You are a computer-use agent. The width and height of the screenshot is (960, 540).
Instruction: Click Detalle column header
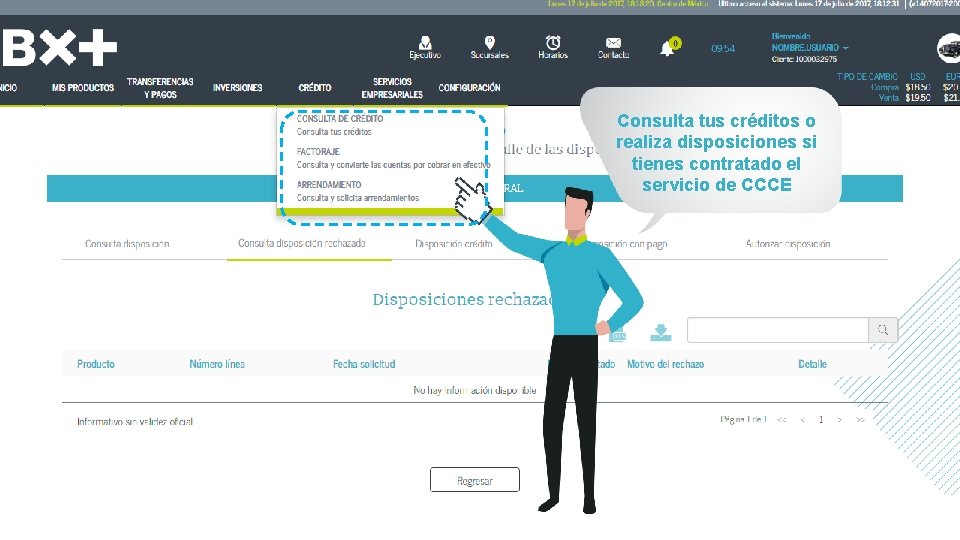point(812,364)
